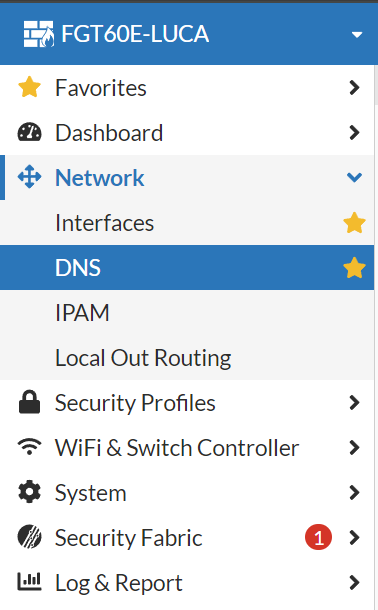This screenshot has height=610, width=378.
Task: Expand the System chevron
Action: coord(354,493)
